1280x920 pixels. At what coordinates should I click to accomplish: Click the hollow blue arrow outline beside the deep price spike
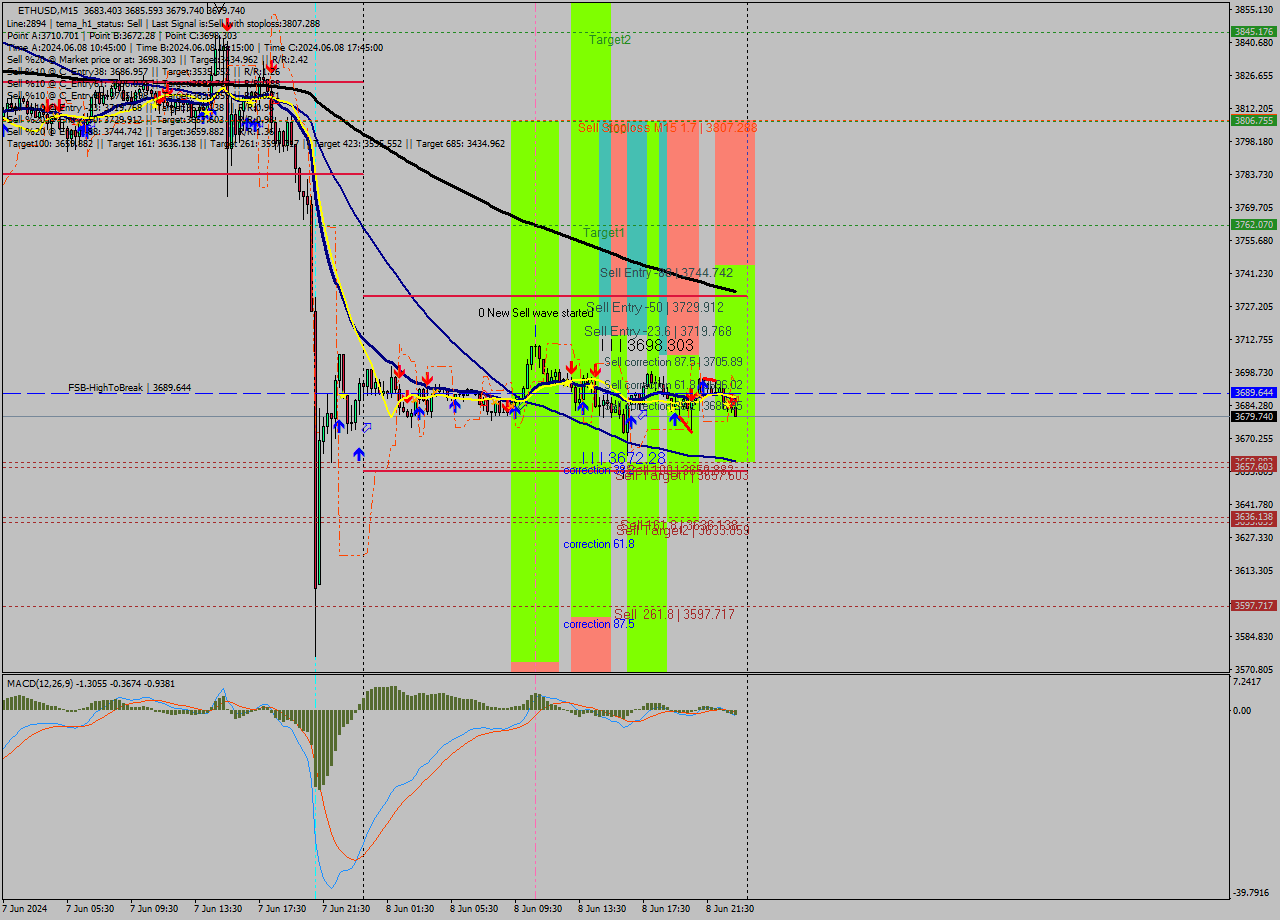pyautogui.click(x=366, y=427)
